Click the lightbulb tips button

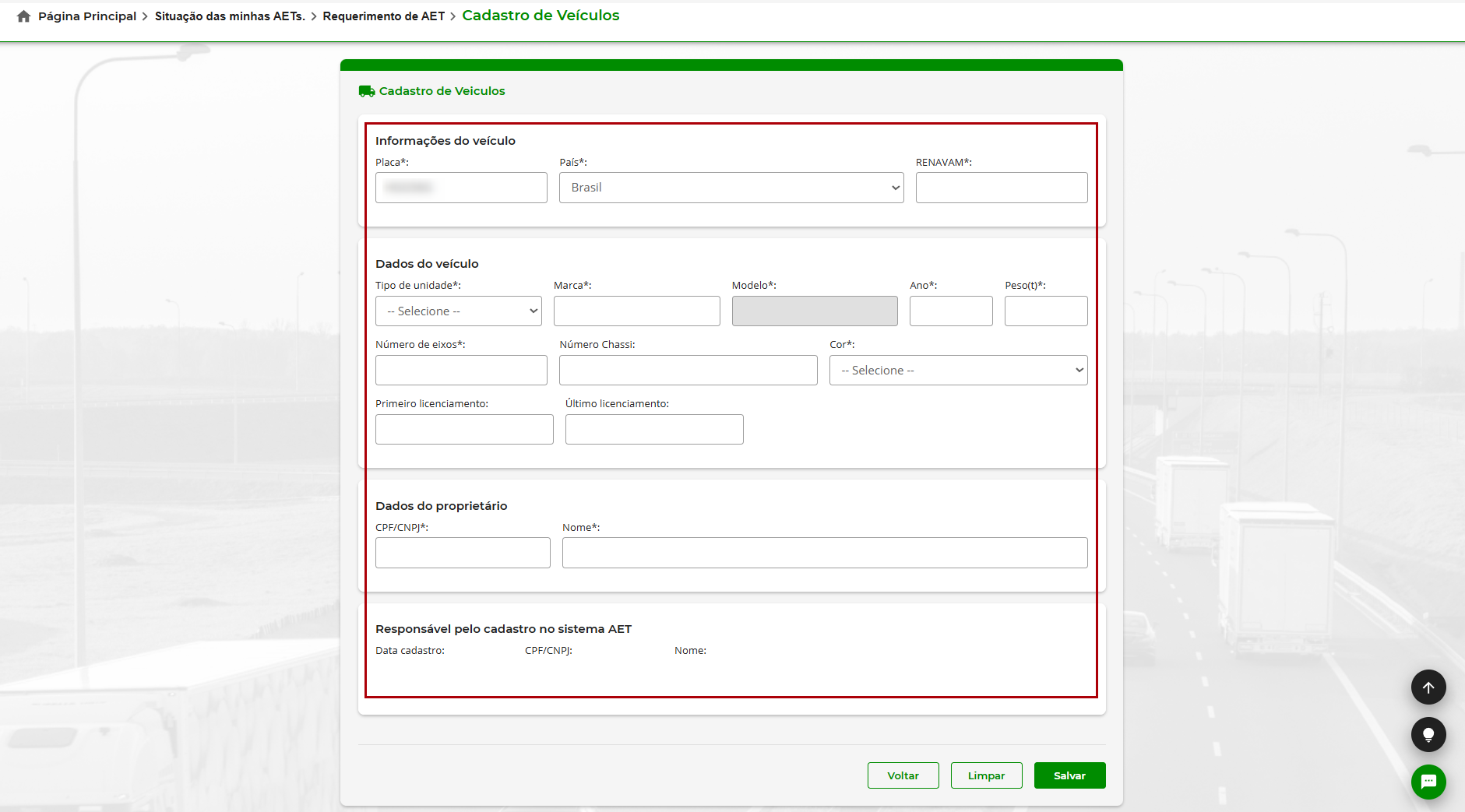pos(1428,735)
